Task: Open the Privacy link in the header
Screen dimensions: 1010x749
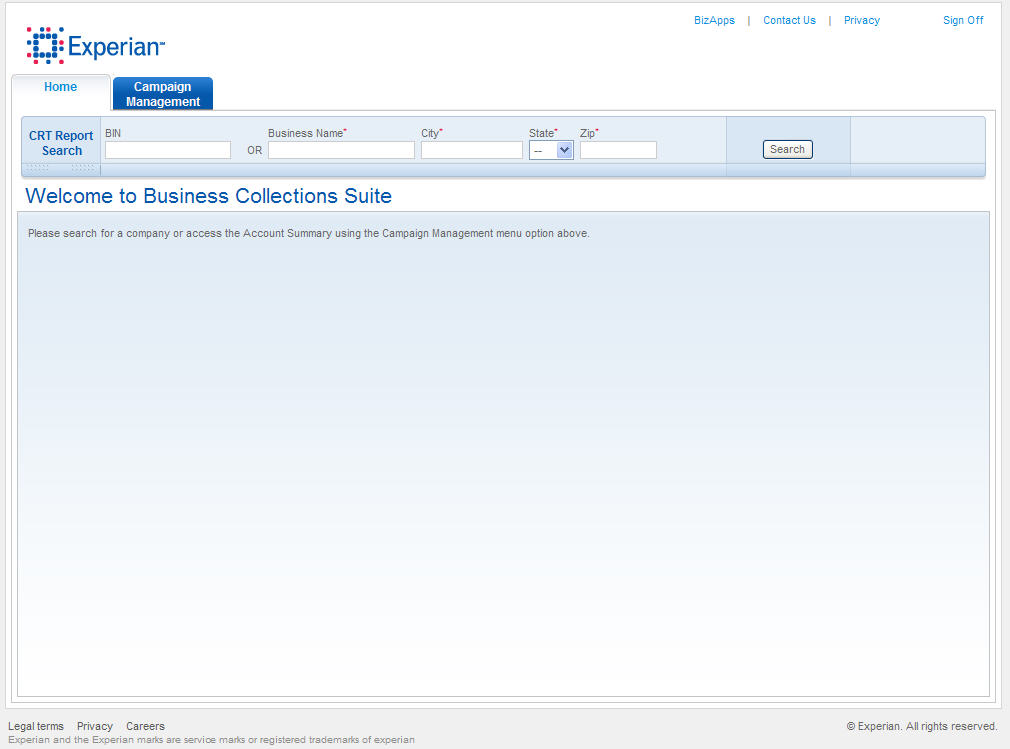Action: click(862, 21)
